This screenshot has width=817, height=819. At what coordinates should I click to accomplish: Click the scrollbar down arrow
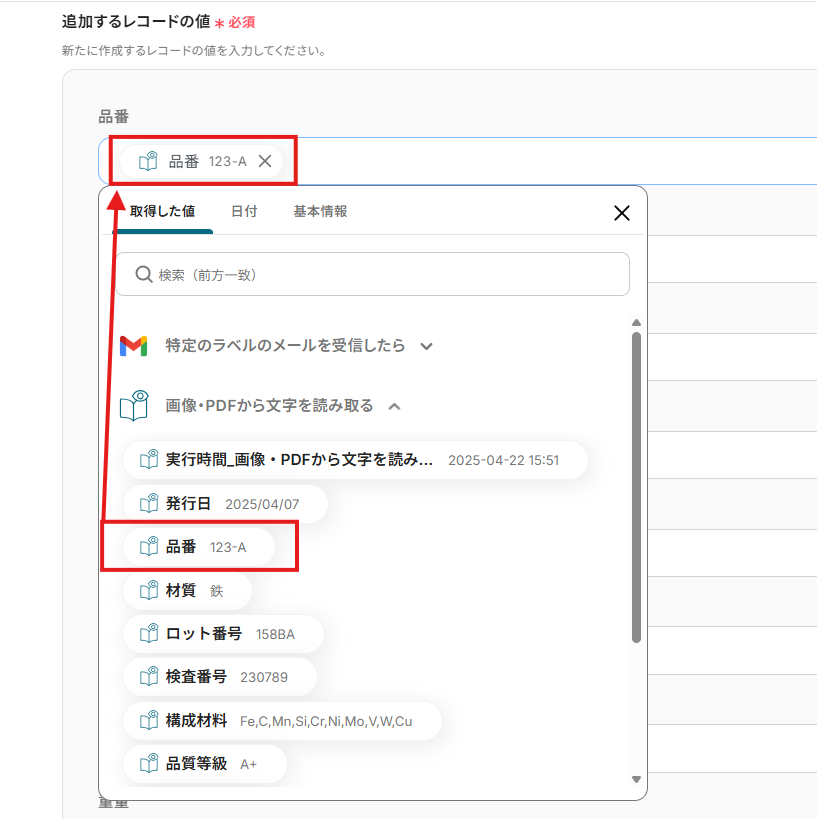(636, 779)
